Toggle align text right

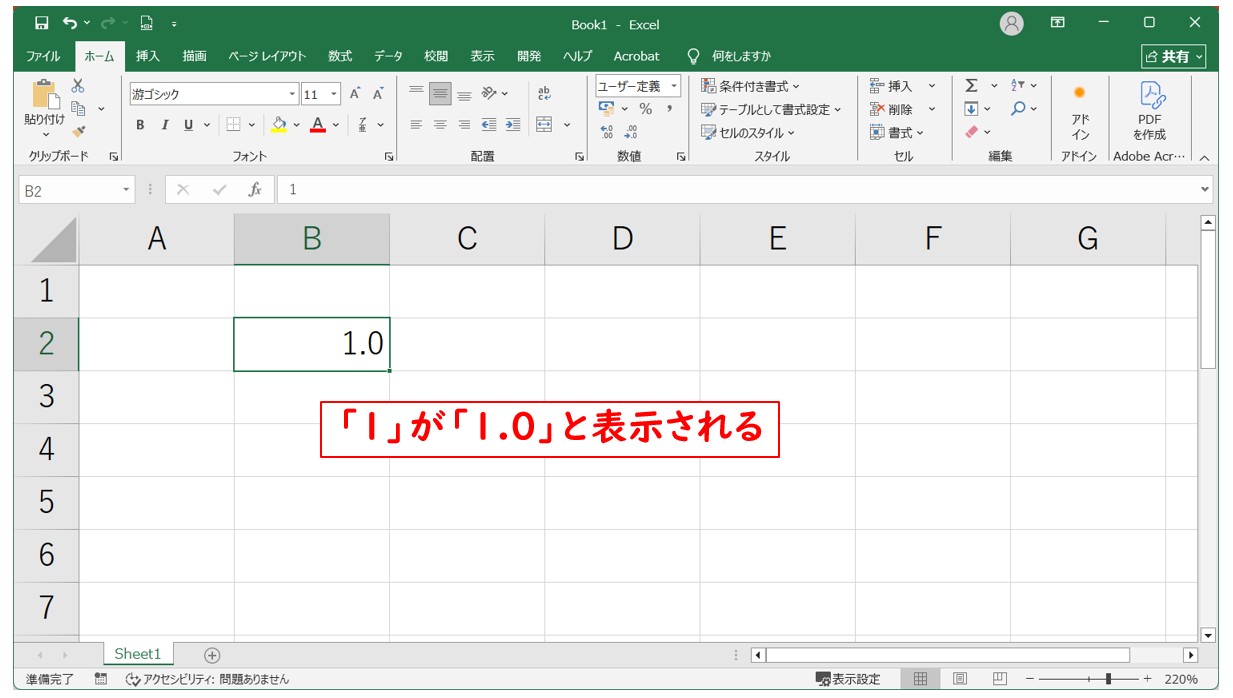464,125
